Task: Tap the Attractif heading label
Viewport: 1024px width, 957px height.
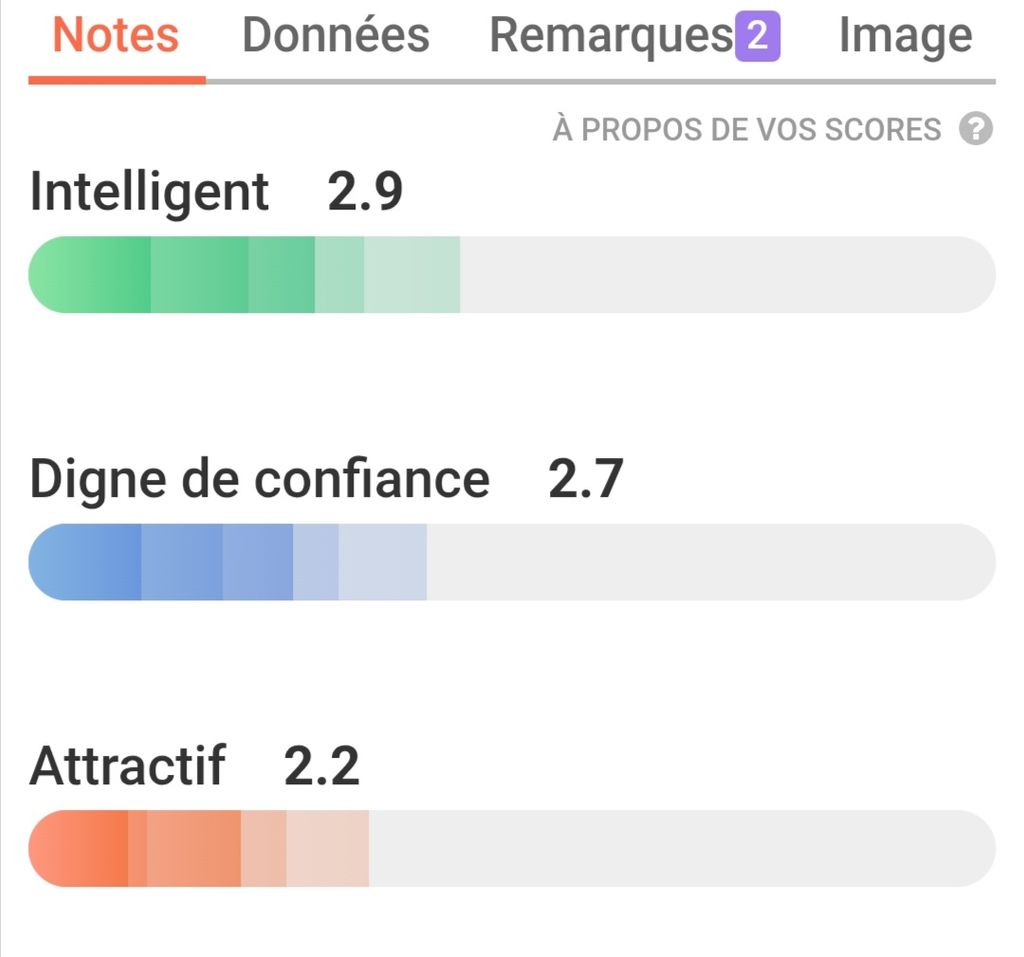Action: pyautogui.click(x=128, y=766)
